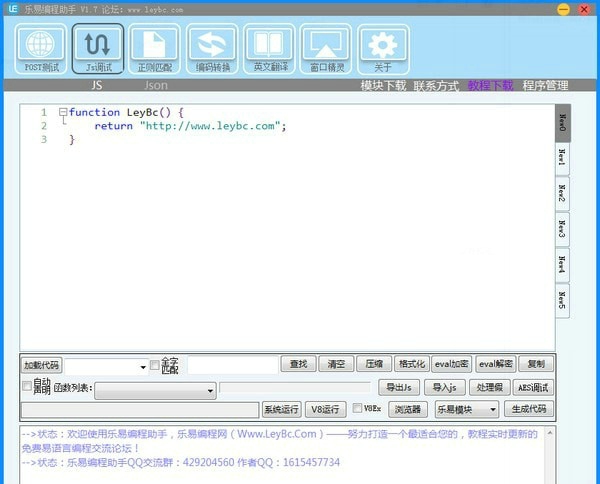Open the POST测试 globe tool
Screen dimensions: 600x484
[41, 50]
